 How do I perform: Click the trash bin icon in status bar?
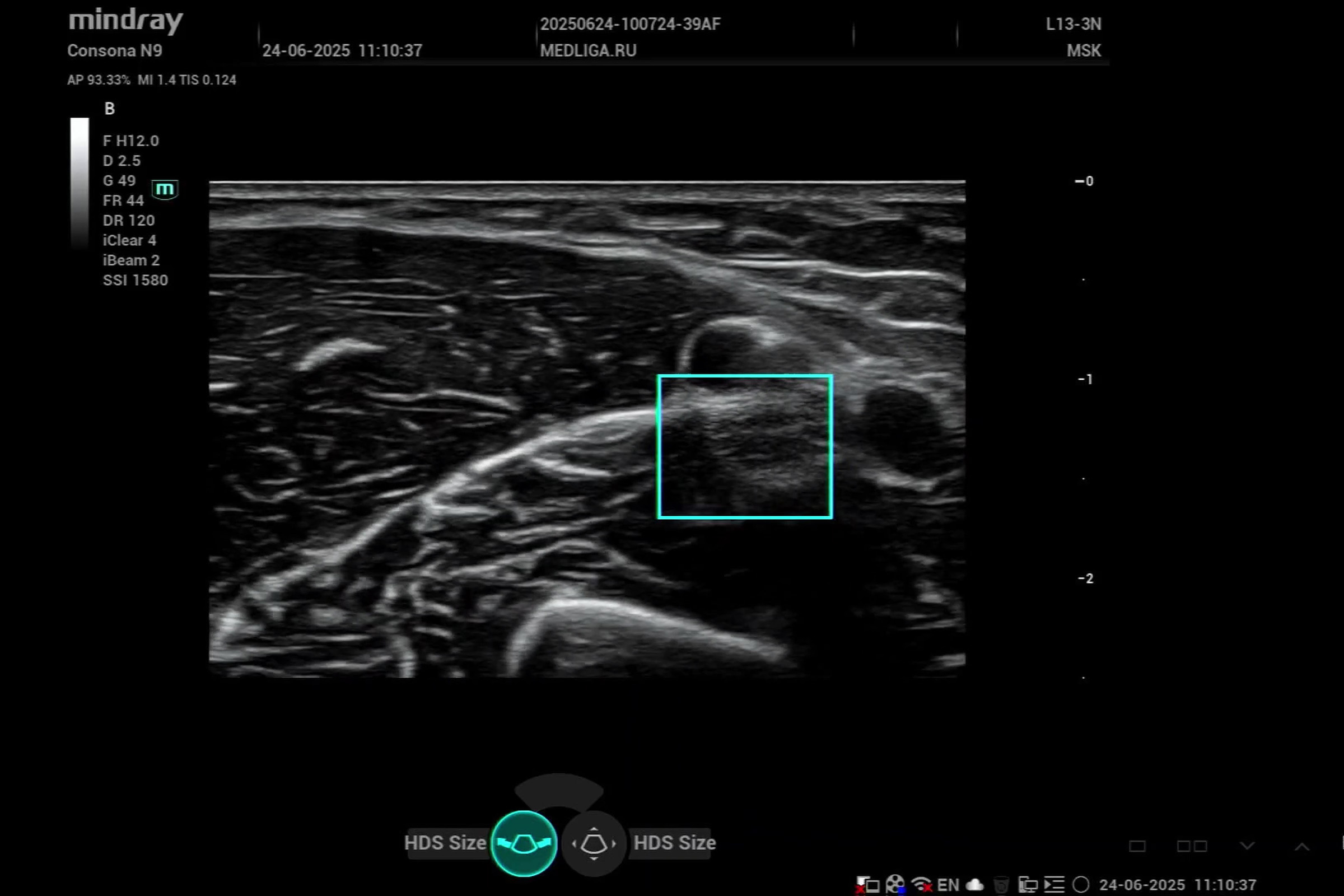[1001, 885]
